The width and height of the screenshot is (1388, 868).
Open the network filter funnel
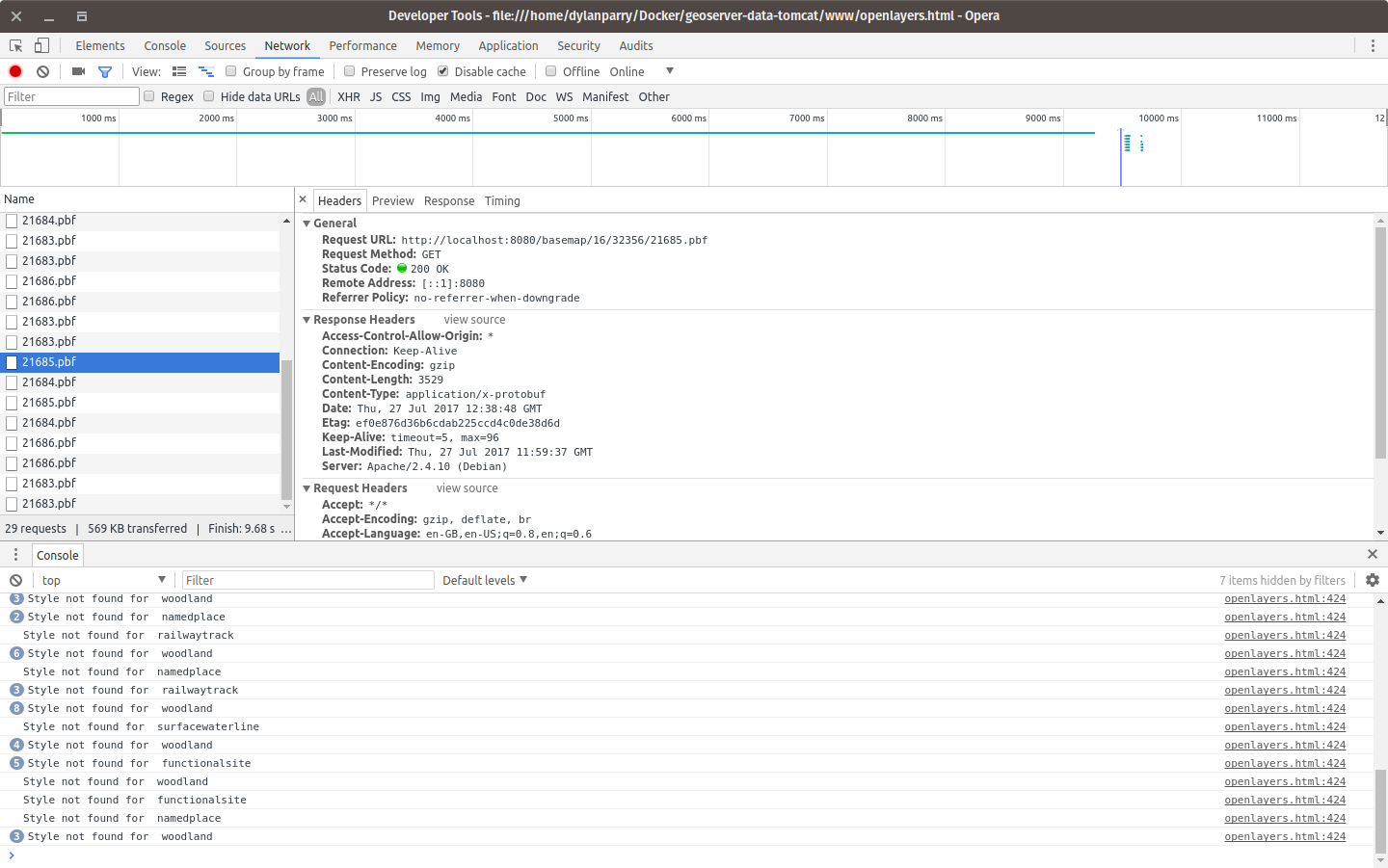point(105,71)
